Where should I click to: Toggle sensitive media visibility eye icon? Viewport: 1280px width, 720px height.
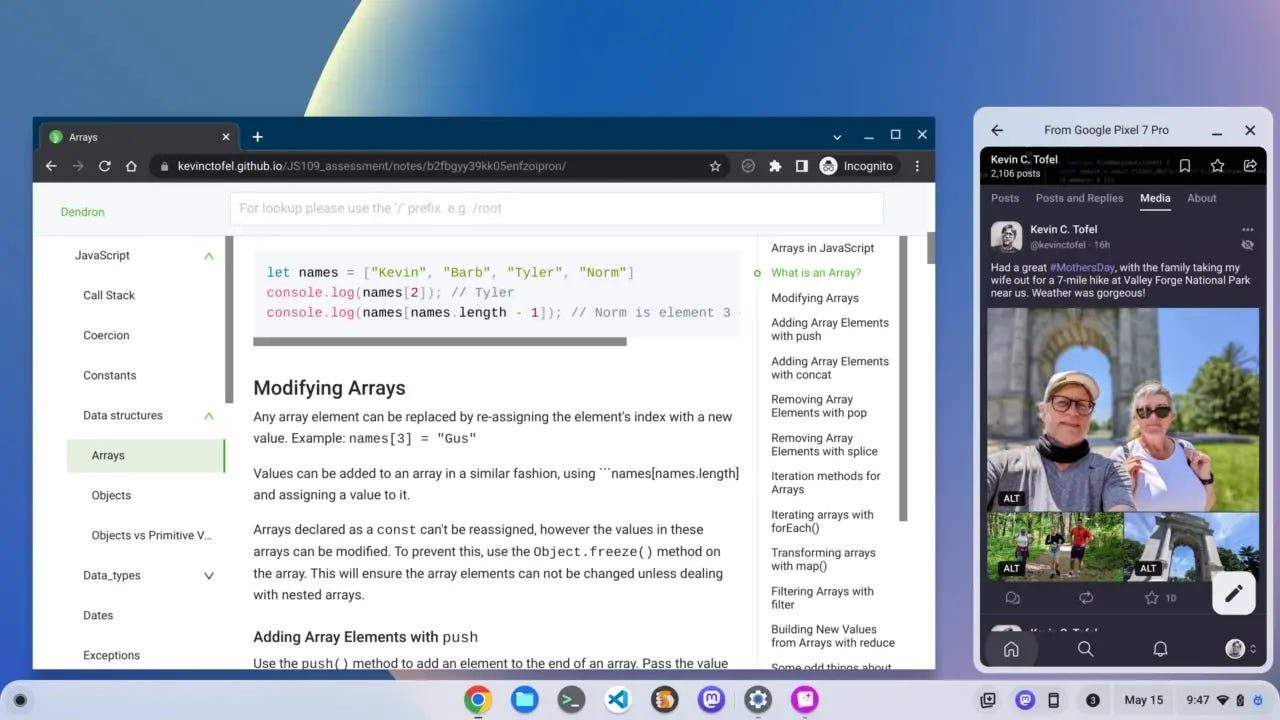[1247, 245]
